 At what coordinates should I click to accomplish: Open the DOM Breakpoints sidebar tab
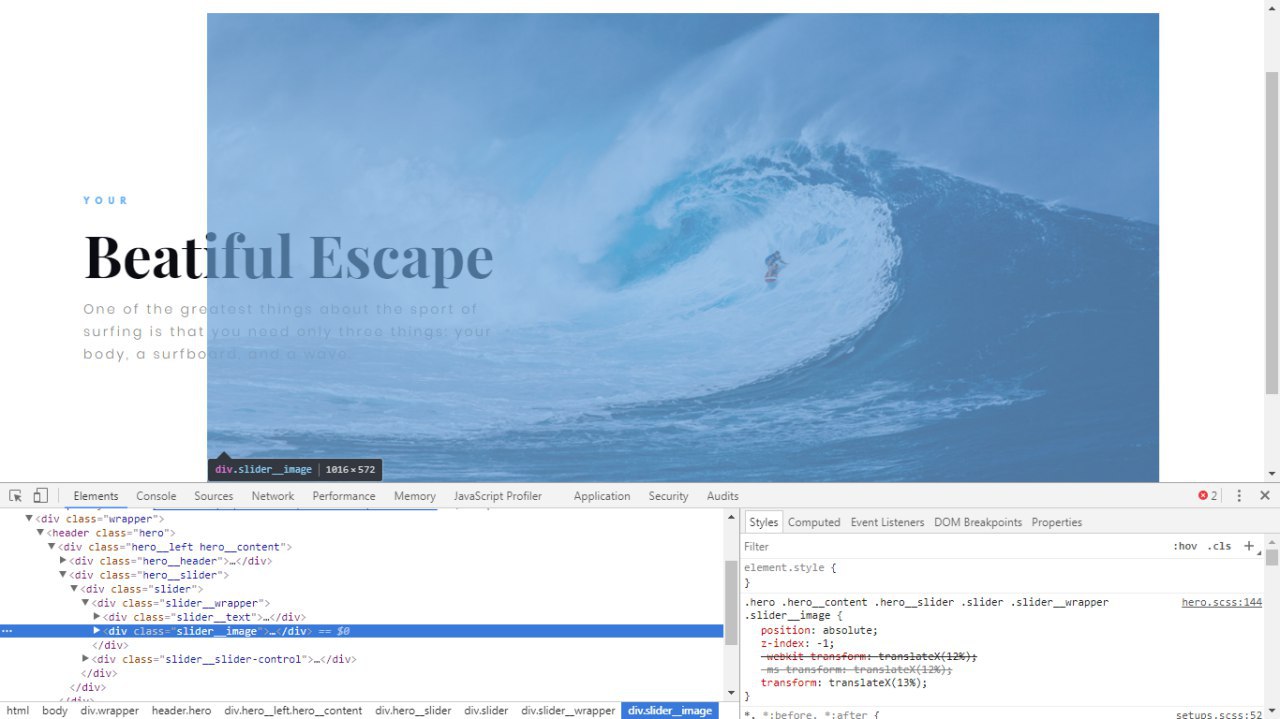tap(978, 522)
